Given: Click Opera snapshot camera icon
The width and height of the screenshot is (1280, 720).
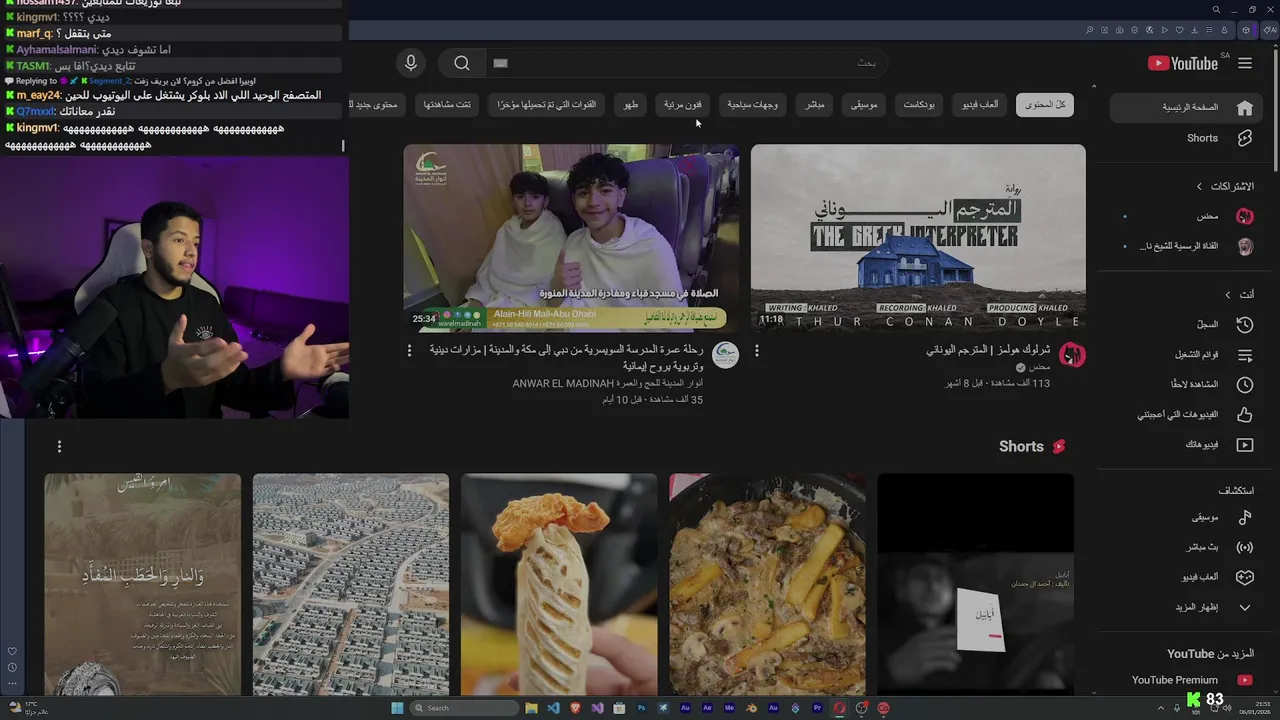Looking at the screenshot, I should point(1120,30).
